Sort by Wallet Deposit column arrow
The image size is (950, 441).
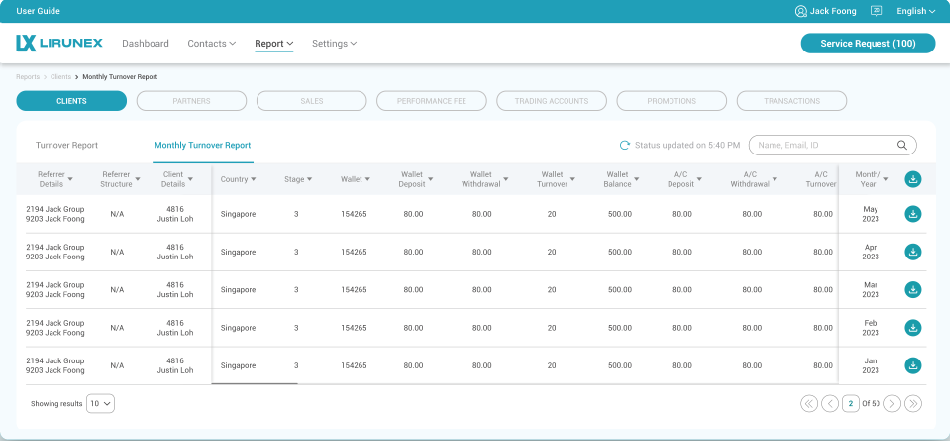431,179
